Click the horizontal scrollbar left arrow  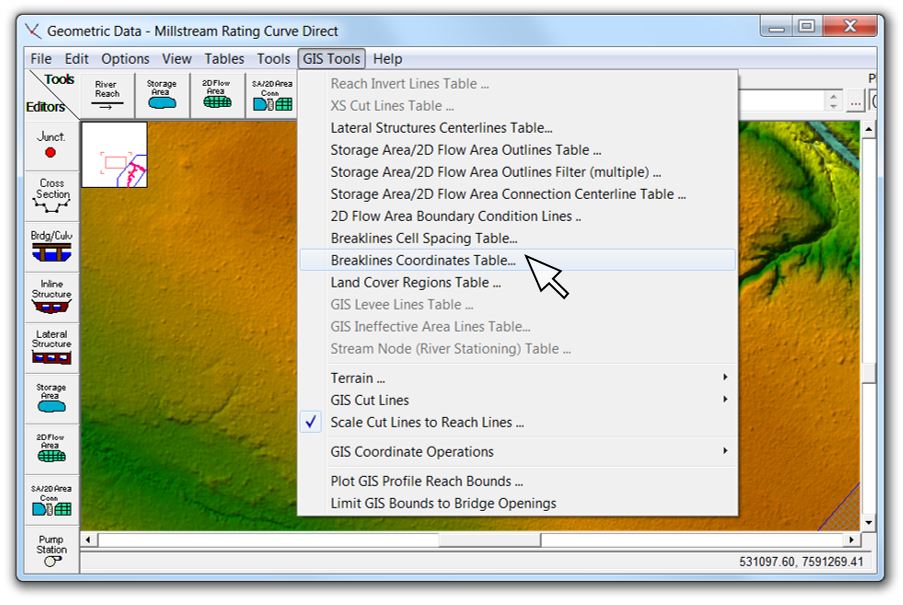click(x=88, y=540)
